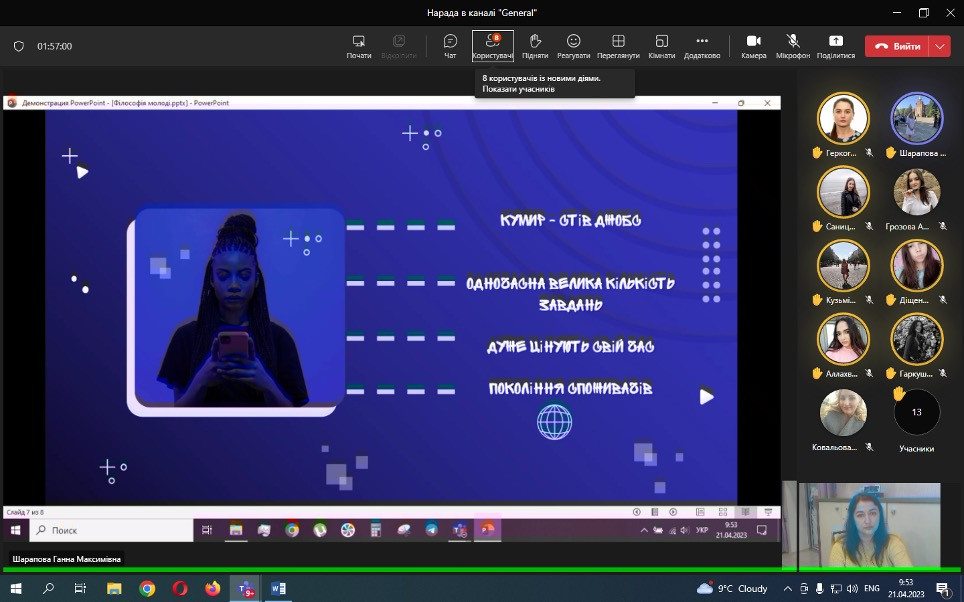Open the 13 Учасники overflow circle
Image resolution: width=964 pixels, height=602 pixels.
point(917,412)
